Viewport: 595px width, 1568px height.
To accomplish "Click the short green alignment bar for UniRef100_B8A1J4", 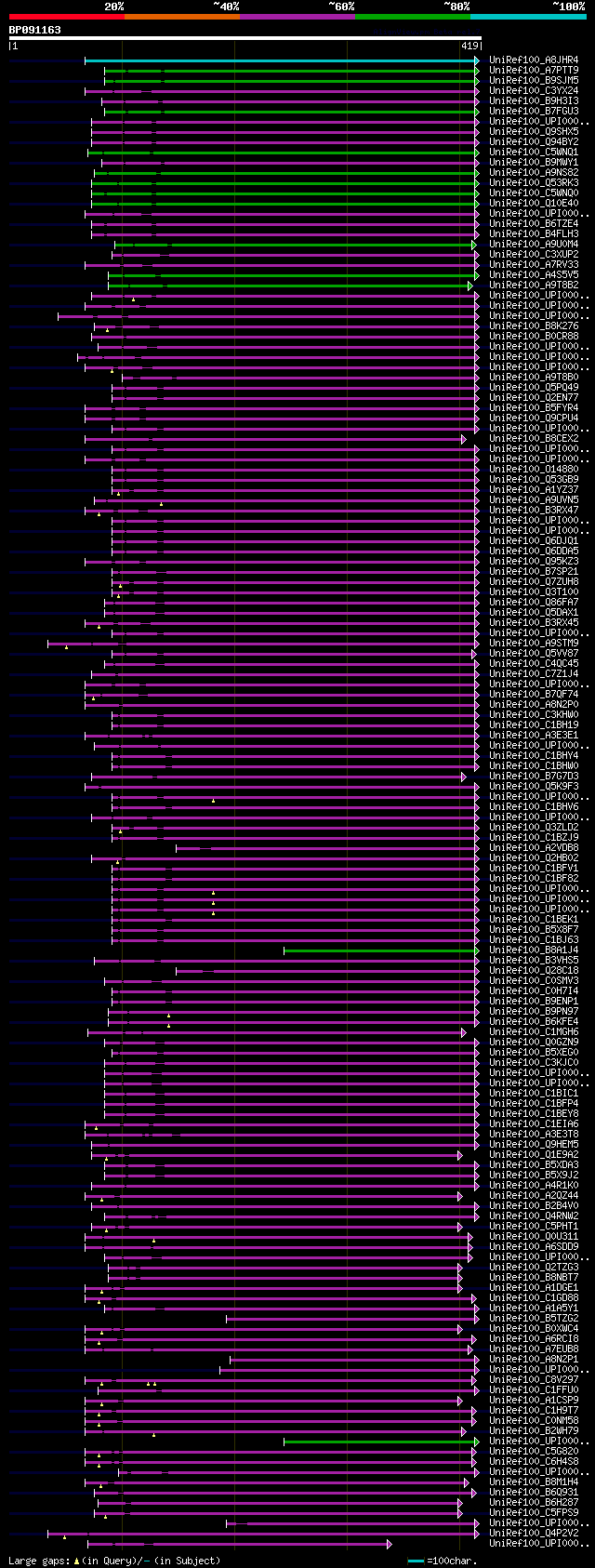I will pyautogui.click(x=381, y=950).
